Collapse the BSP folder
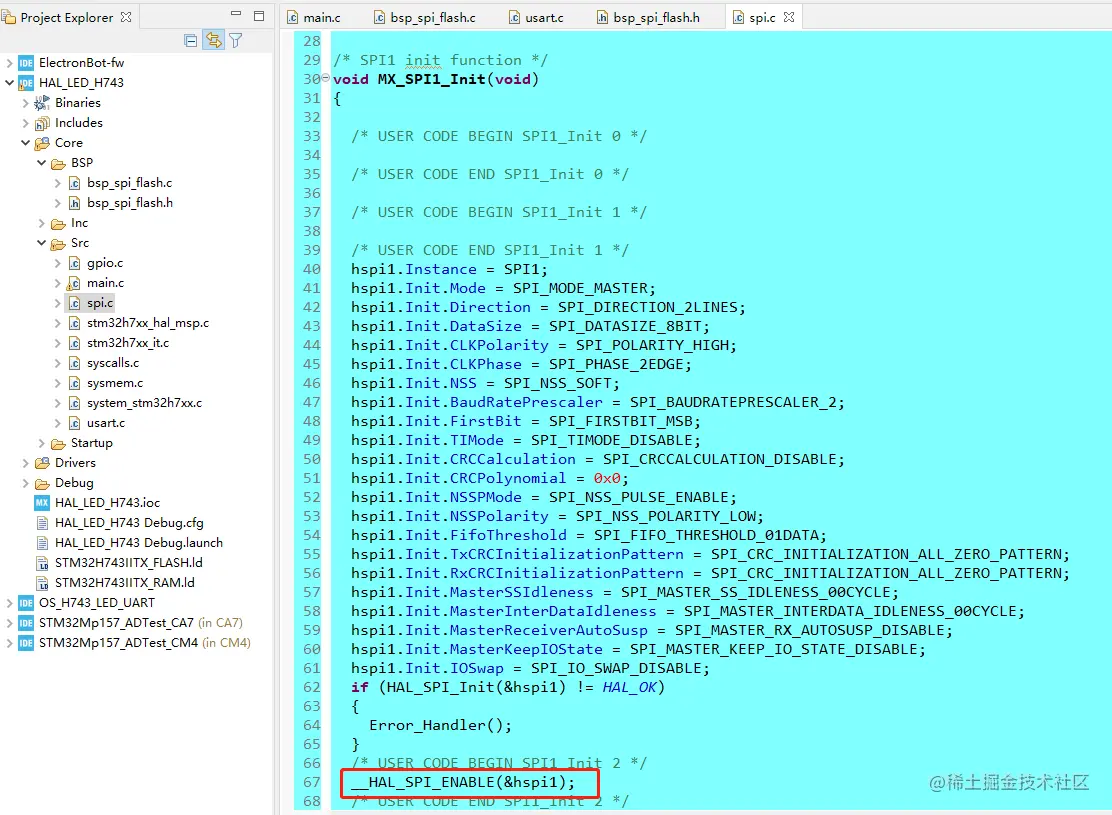This screenshot has height=815, width=1112. coord(41,162)
